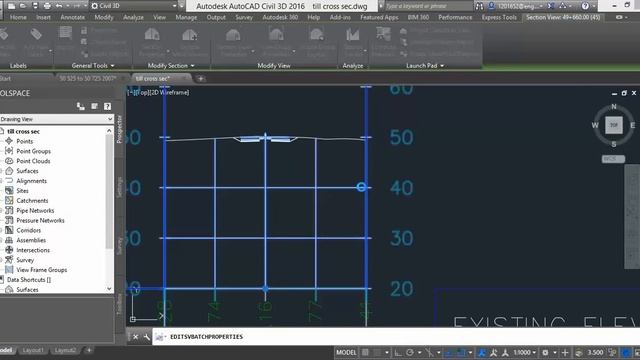Select Corridors in Prospector tree
The height and width of the screenshot is (360, 640).
click(x=29, y=230)
